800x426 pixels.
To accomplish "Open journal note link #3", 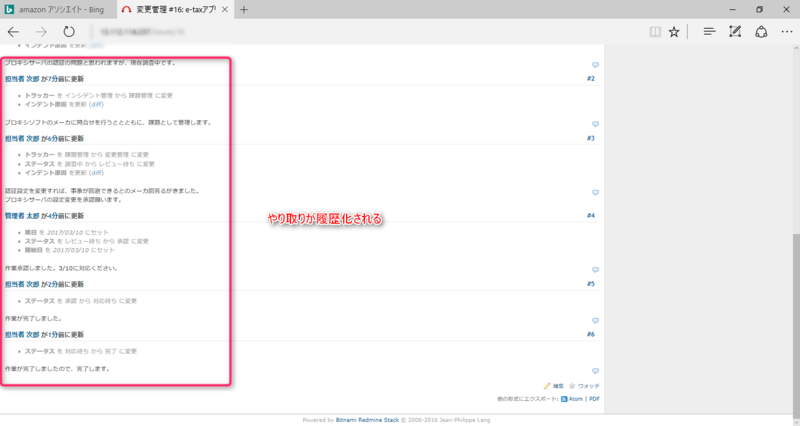I will point(590,138).
